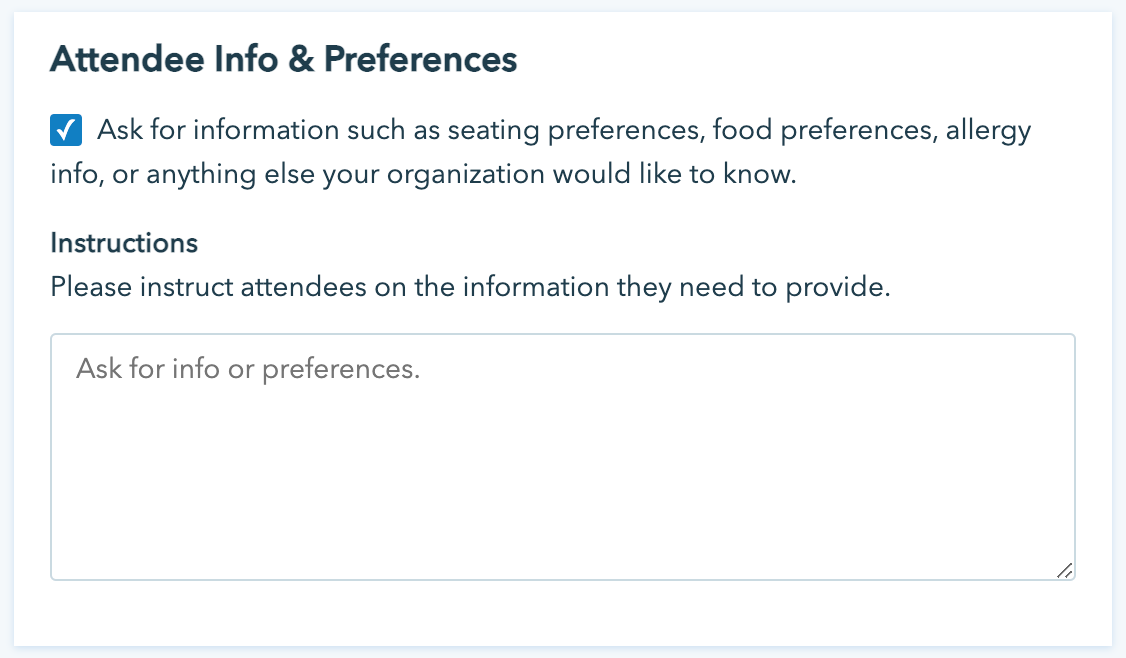Click the white checkmark icon

pyautogui.click(x=66, y=130)
